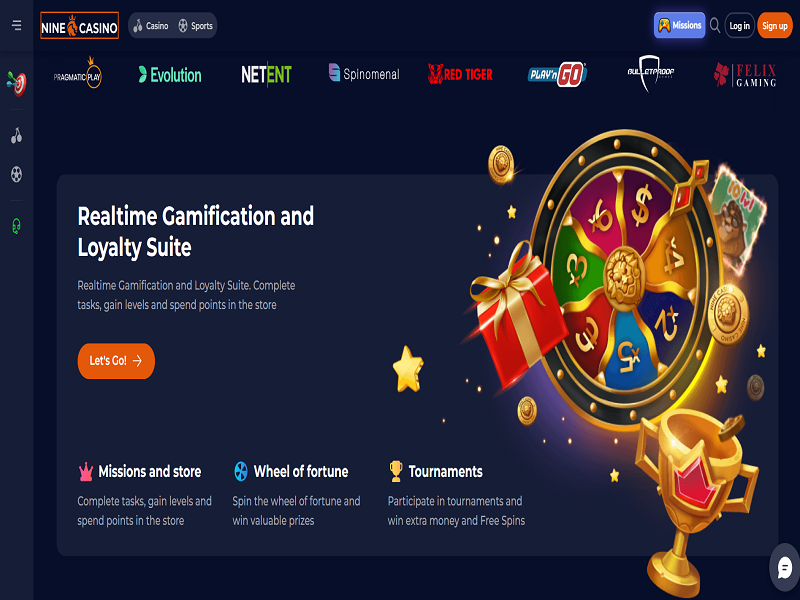Select the cherry casino icon in sidebar
The width and height of the screenshot is (800, 600).
16,136
